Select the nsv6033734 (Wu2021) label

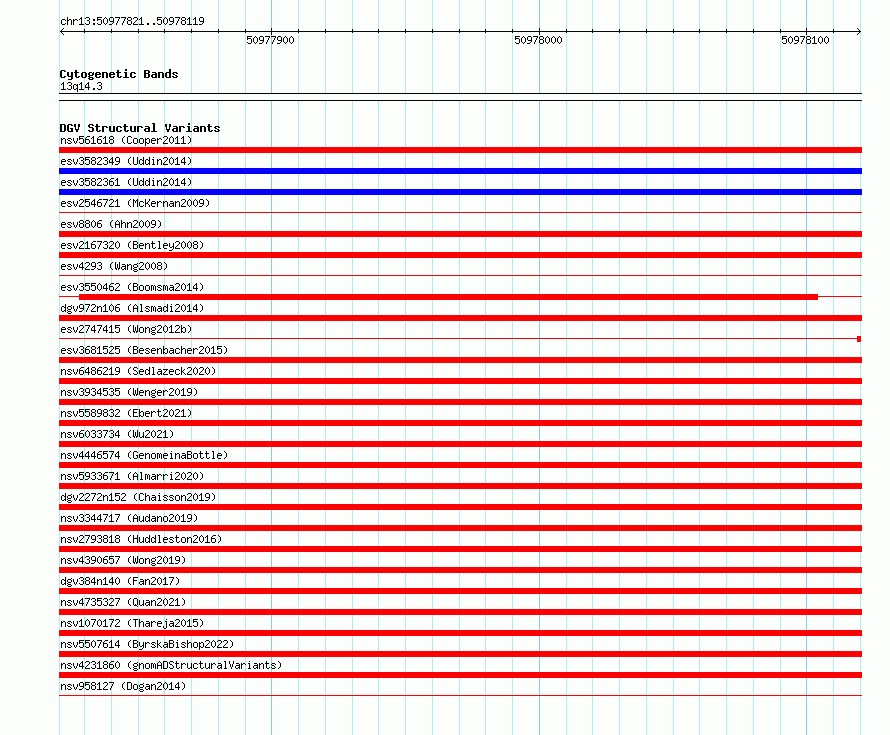(x=117, y=434)
